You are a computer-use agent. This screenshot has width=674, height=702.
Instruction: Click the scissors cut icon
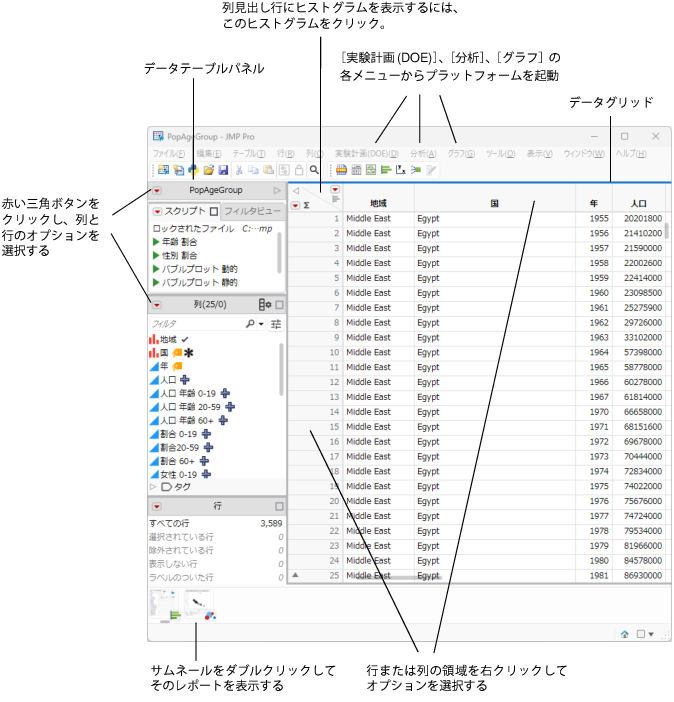(x=239, y=170)
